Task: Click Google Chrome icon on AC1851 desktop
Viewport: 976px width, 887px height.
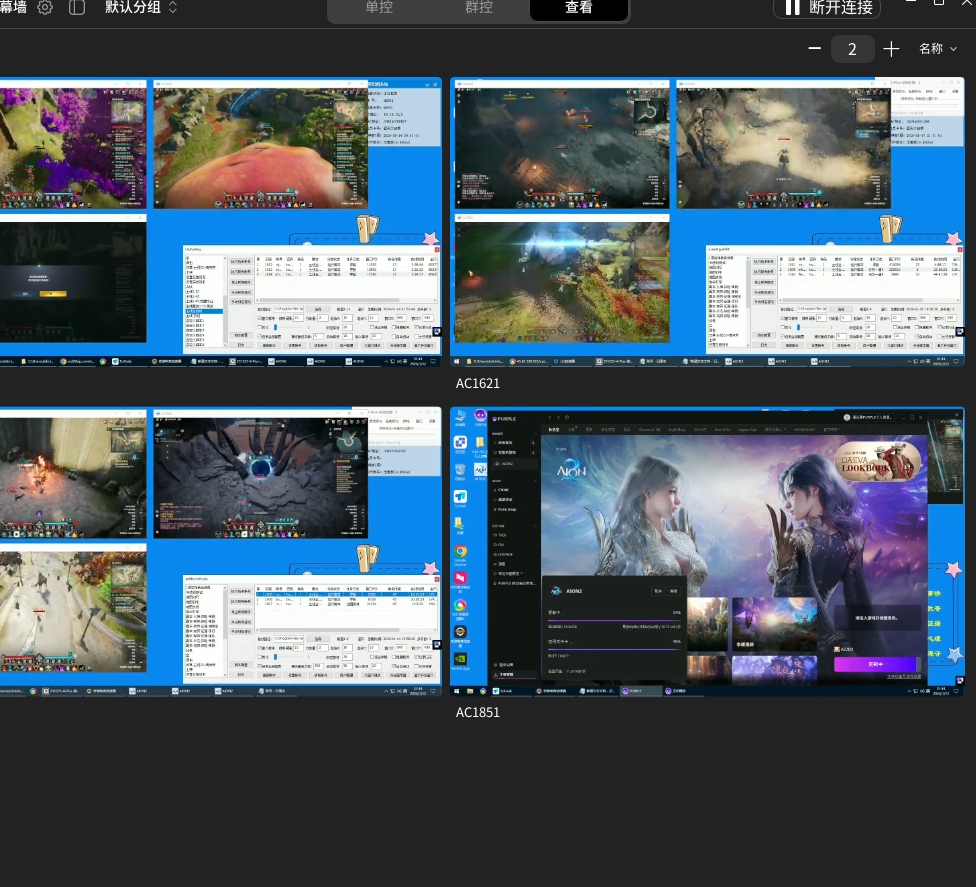Action: pyautogui.click(x=460, y=551)
